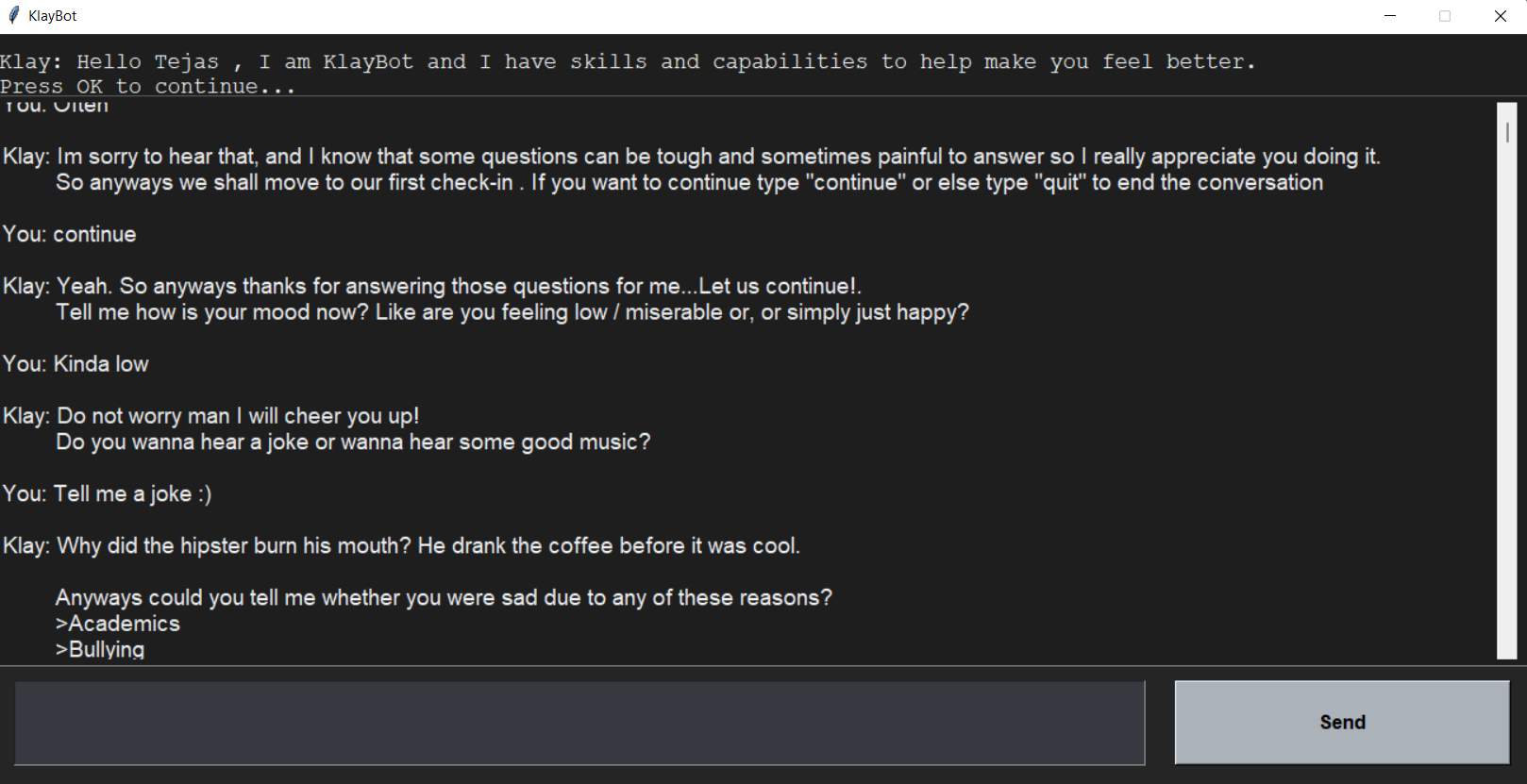Maximize the KlayBot window
This screenshot has width=1527, height=784.
point(1444,15)
